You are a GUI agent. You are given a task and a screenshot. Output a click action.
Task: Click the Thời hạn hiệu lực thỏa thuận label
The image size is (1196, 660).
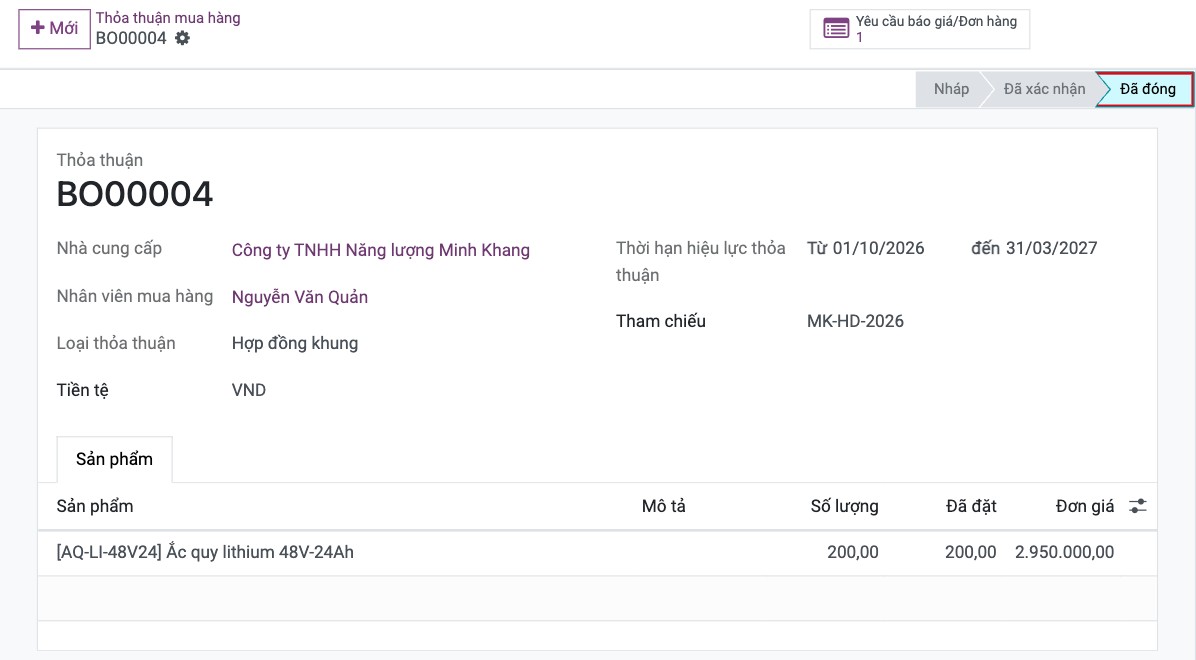[700, 262]
